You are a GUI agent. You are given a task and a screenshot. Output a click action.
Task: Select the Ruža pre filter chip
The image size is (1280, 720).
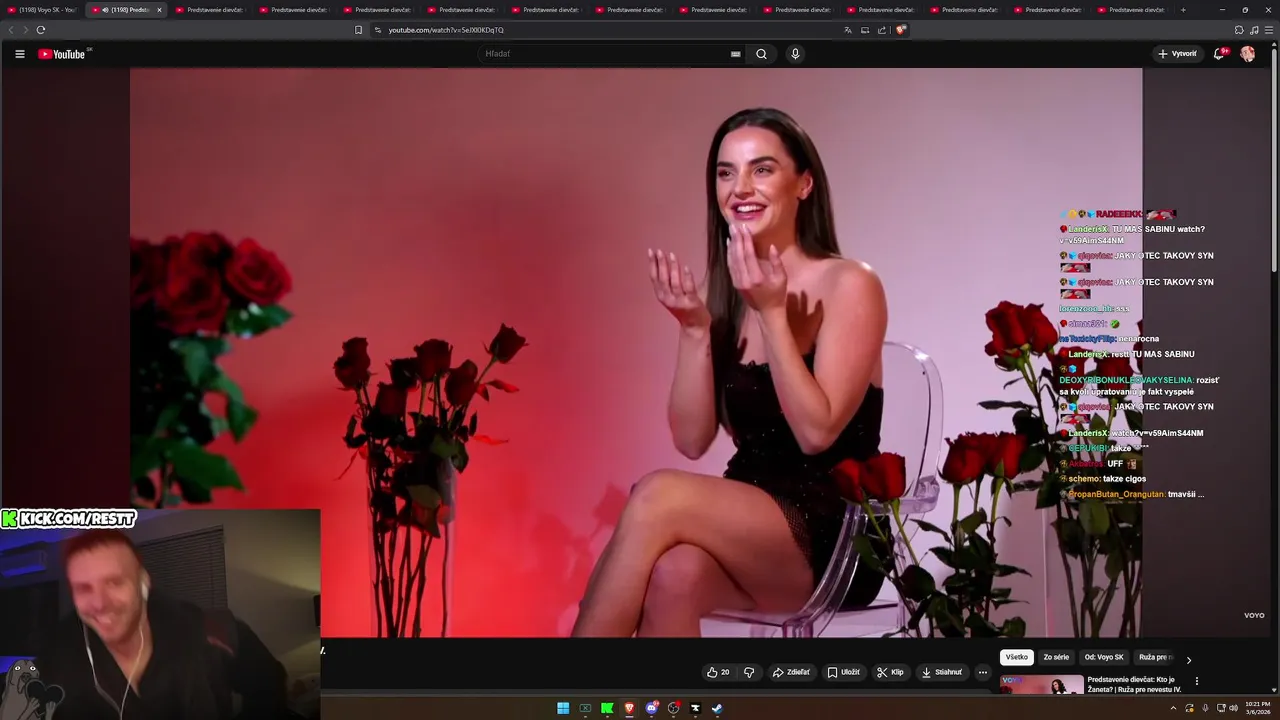(1156, 657)
